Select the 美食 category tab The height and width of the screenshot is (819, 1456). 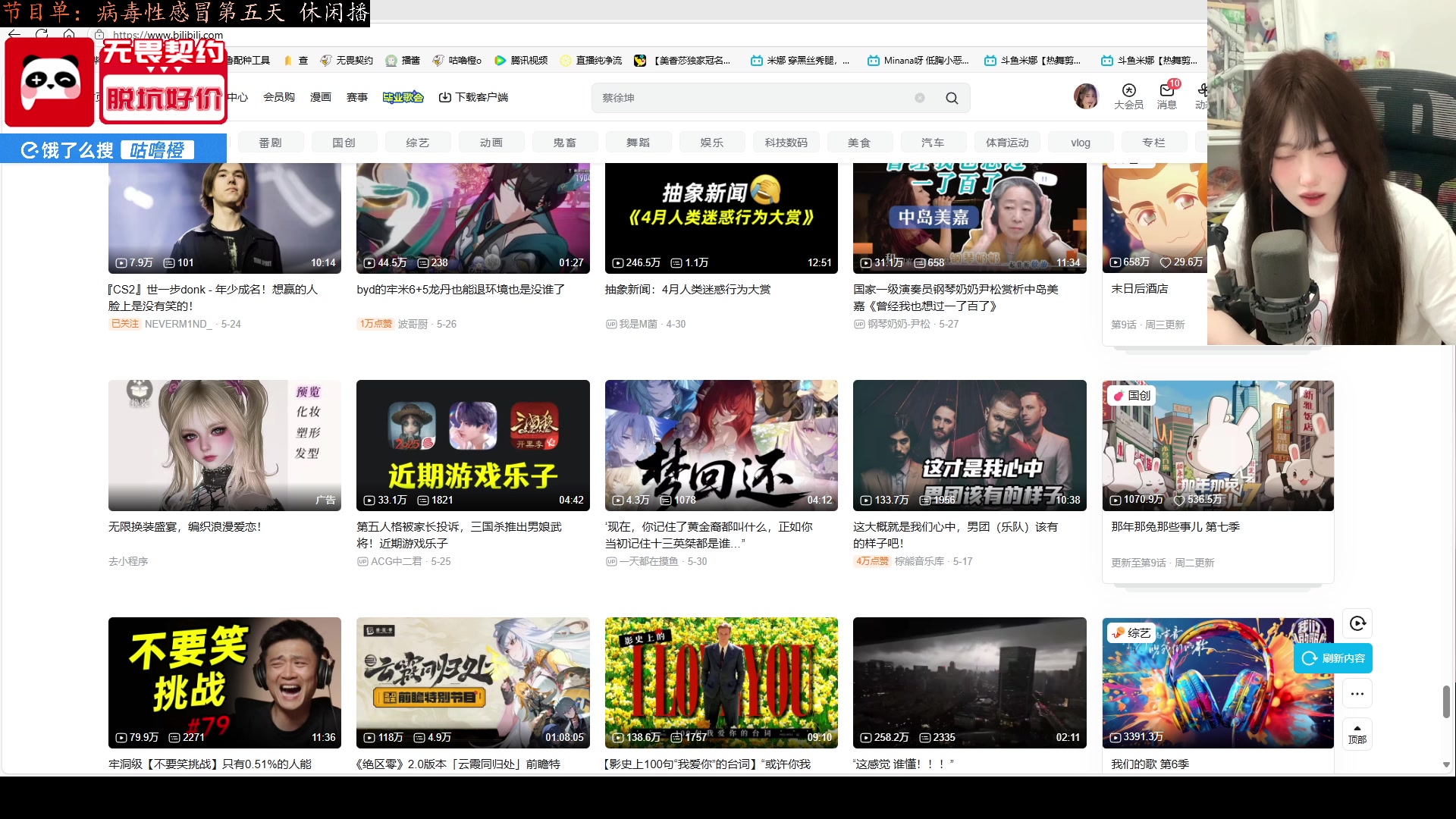click(859, 142)
